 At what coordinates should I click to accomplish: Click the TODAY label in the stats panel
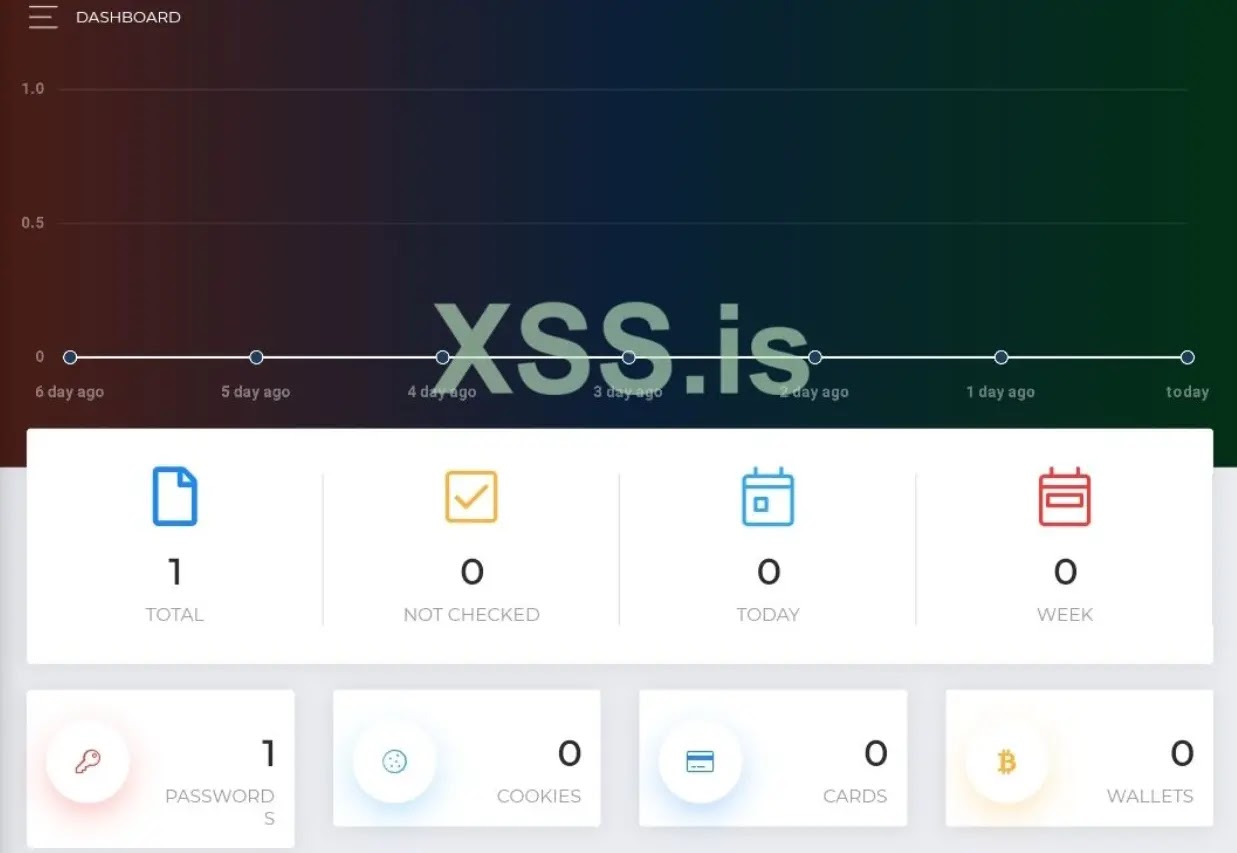click(x=768, y=615)
